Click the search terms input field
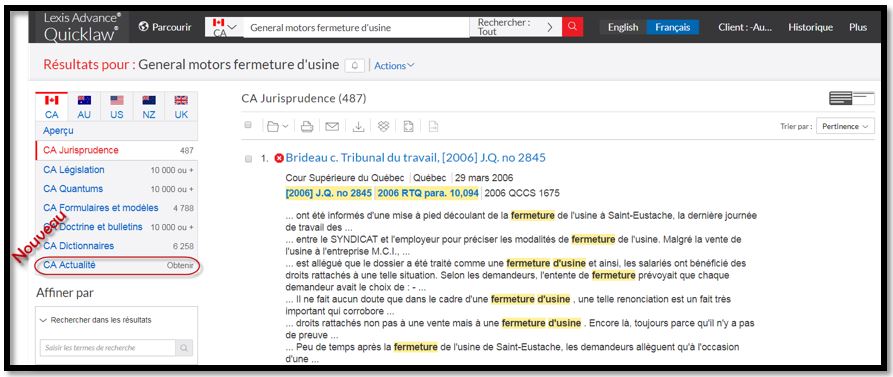Viewport: 893px width, 377px height. (x=108, y=347)
